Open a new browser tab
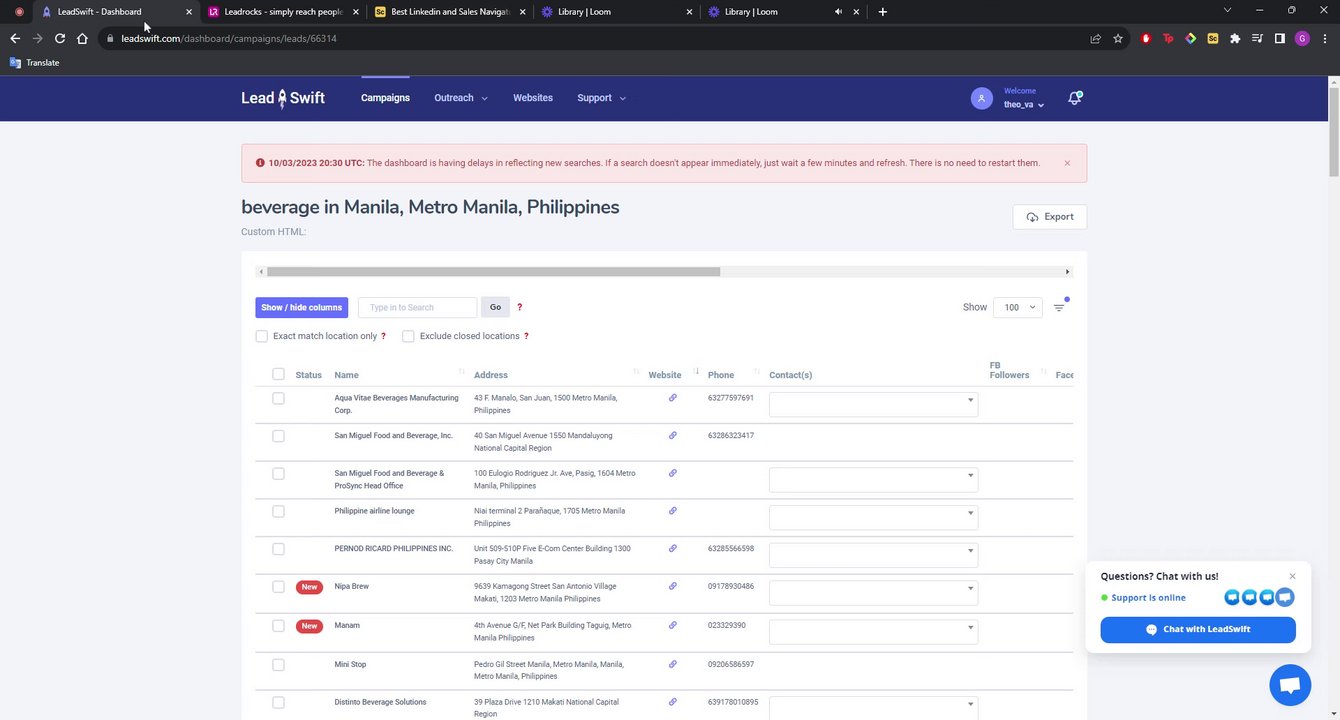This screenshot has width=1340, height=720. point(882,12)
